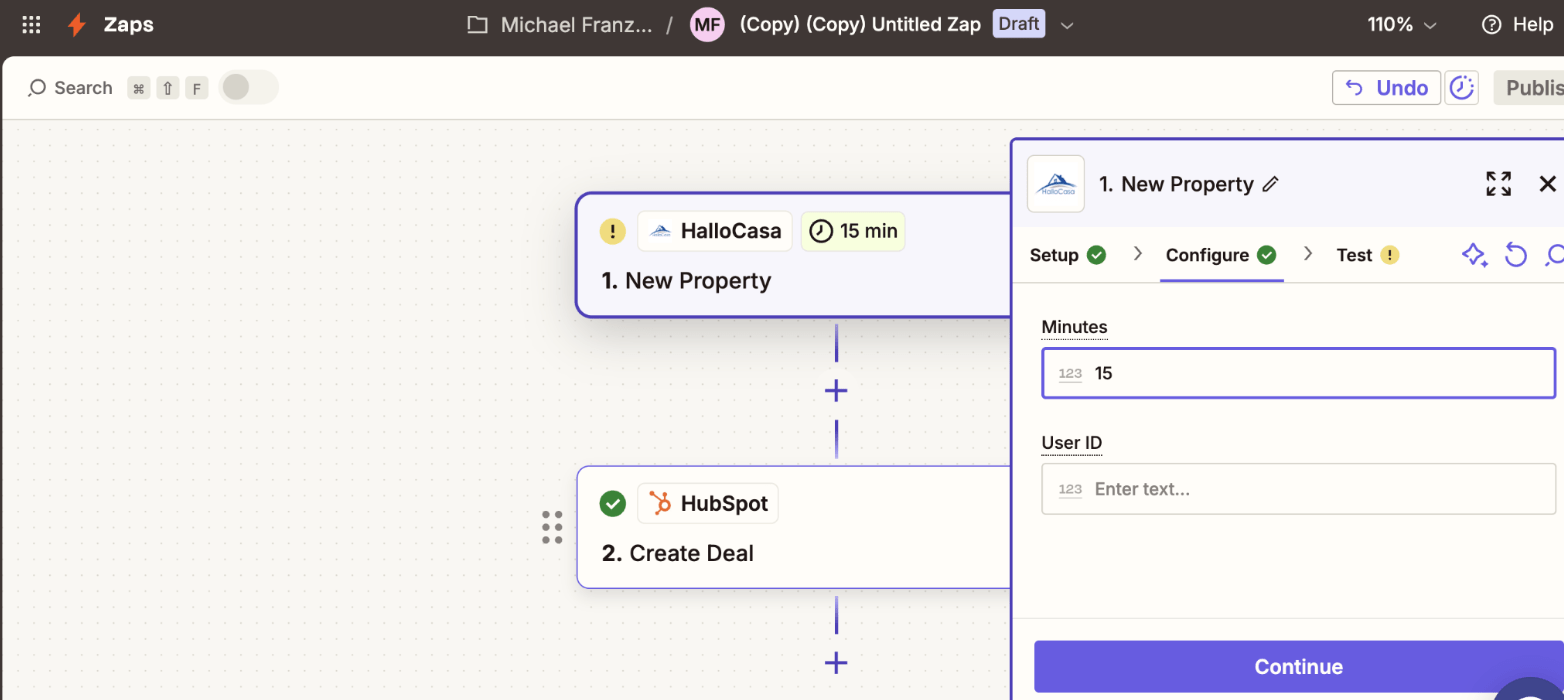Click the Help question mark icon

click(x=1491, y=25)
